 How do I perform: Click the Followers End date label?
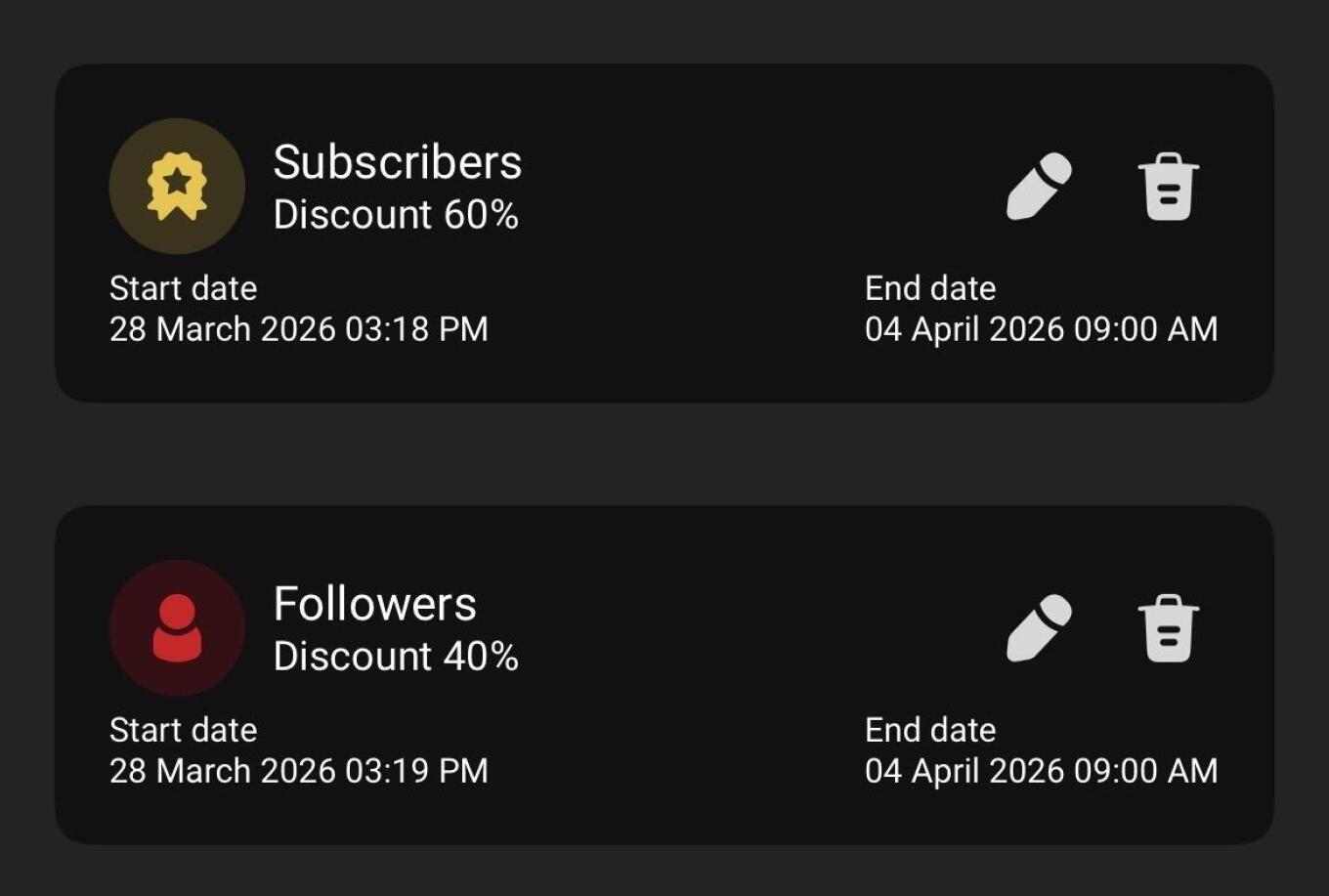929,730
